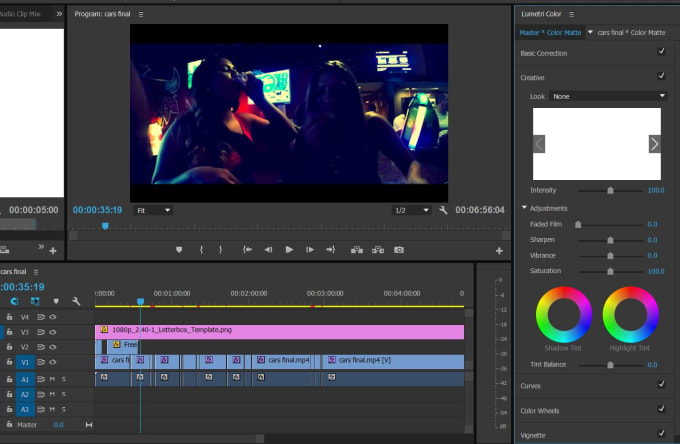Open Basic Correction section
This screenshot has height=444, width=680.
coord(544,53)
